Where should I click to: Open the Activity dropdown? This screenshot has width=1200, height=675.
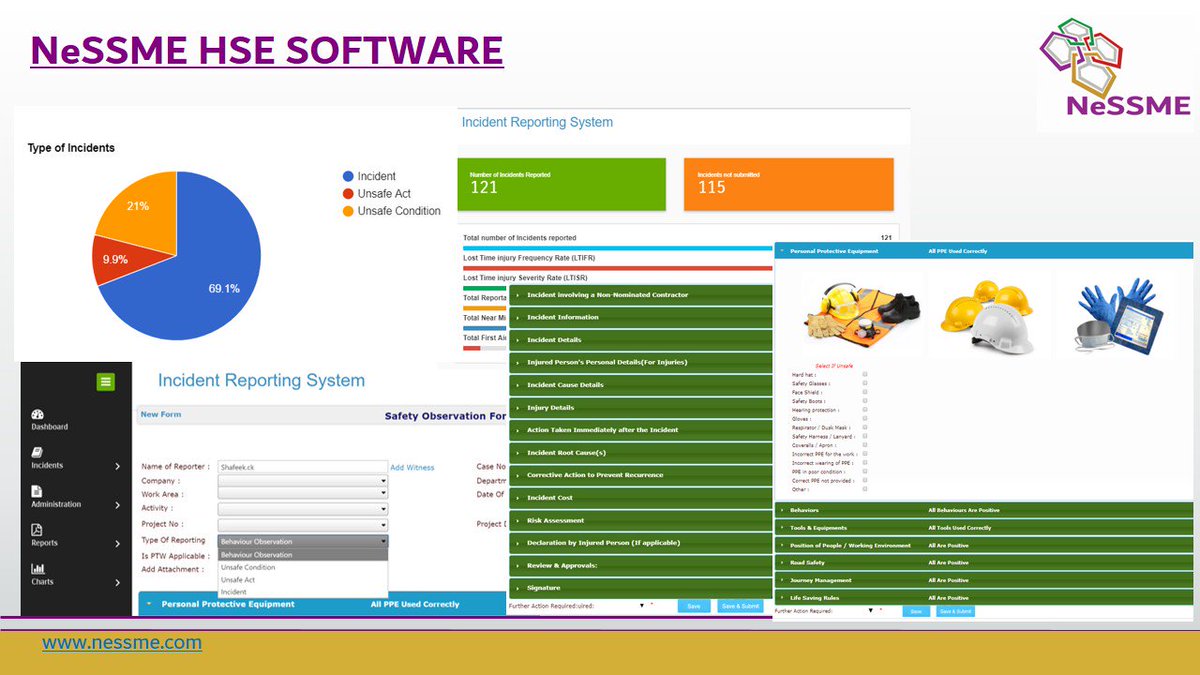(303, 509)
